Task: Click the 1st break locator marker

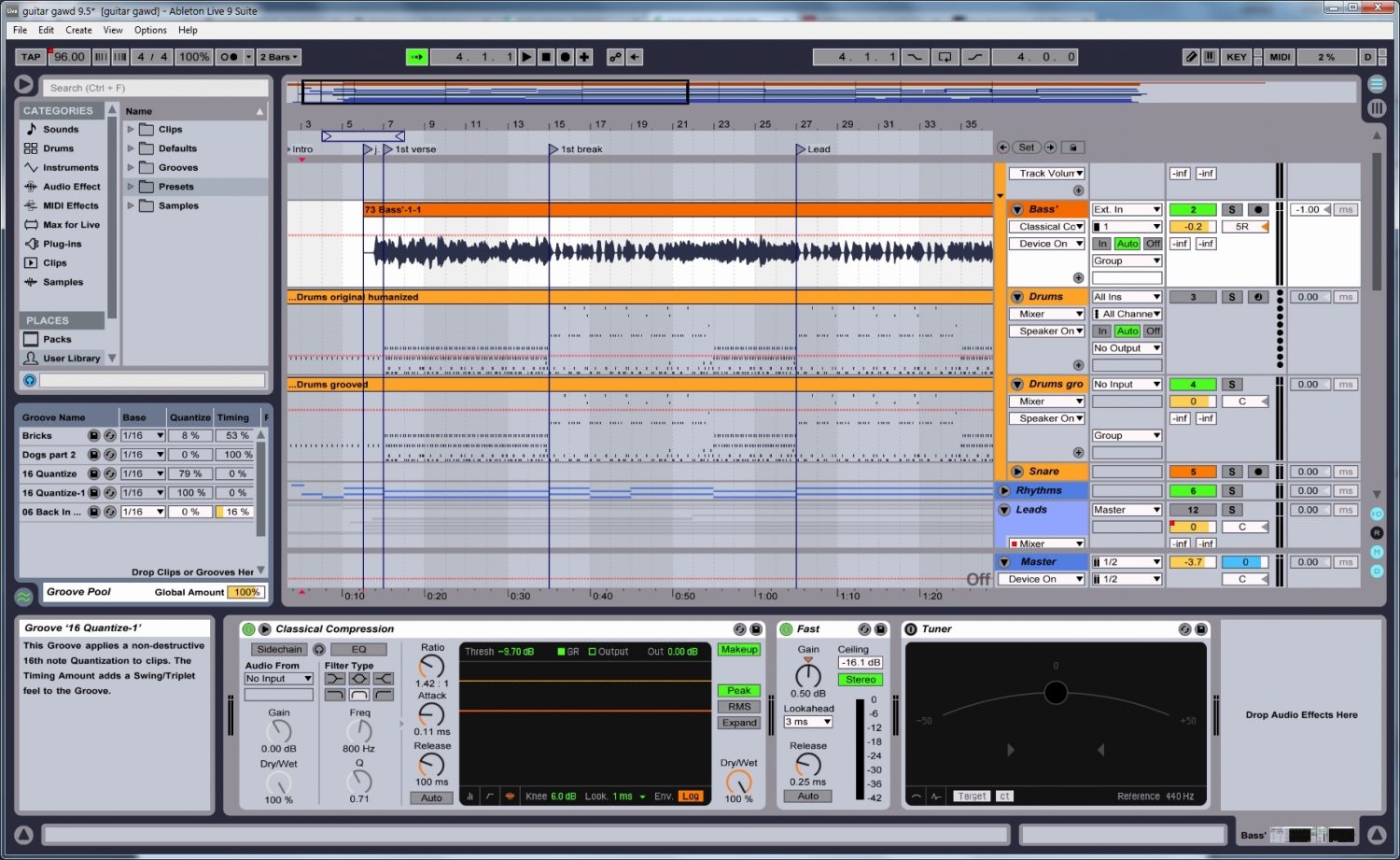Action: (x=553, y=149)
